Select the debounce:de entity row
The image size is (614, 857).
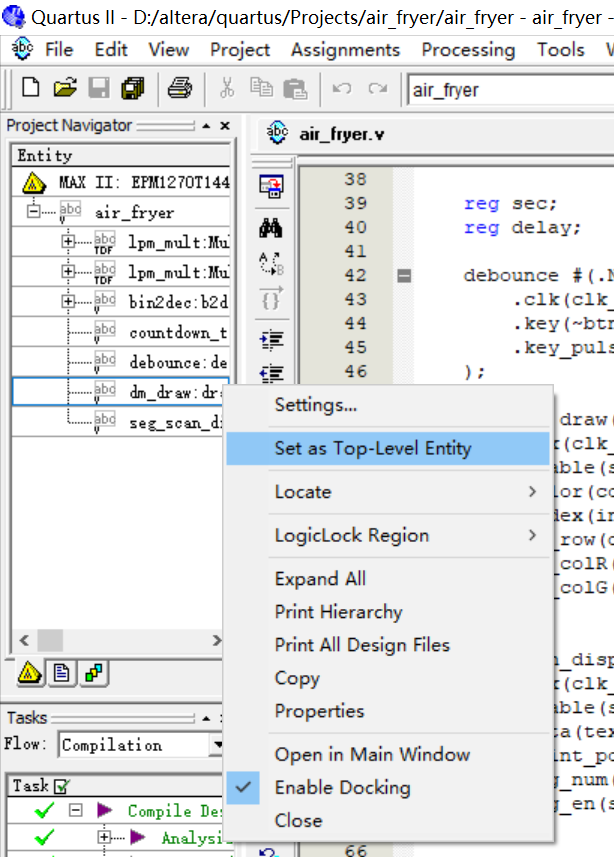tap(121, 362)
